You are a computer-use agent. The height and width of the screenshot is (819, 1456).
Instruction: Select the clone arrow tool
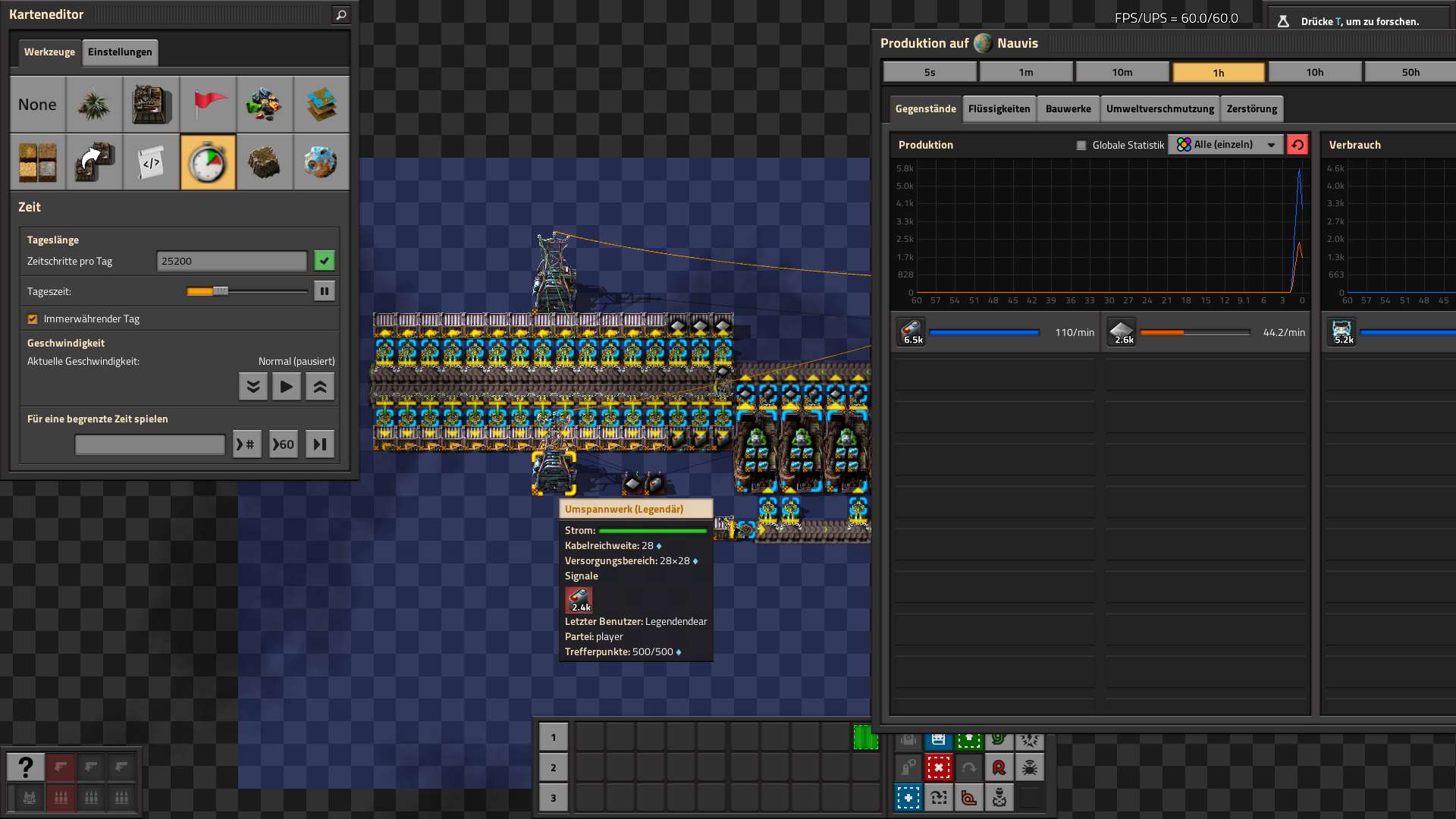[94, 162]
